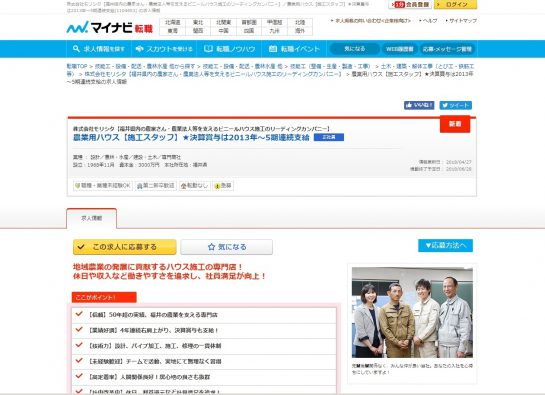Open the job-change events calendar menu

coord(294,49)
